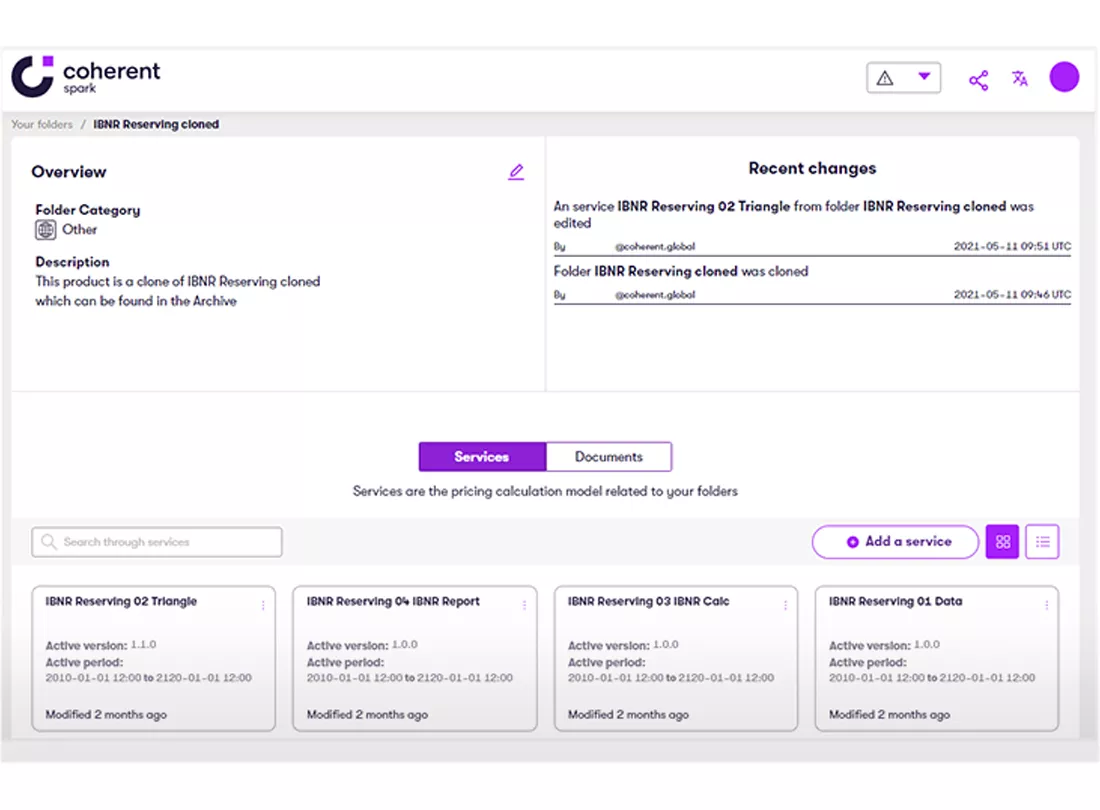Click the Add a service button
The image size is (1100, 810).
pos(894,541)
